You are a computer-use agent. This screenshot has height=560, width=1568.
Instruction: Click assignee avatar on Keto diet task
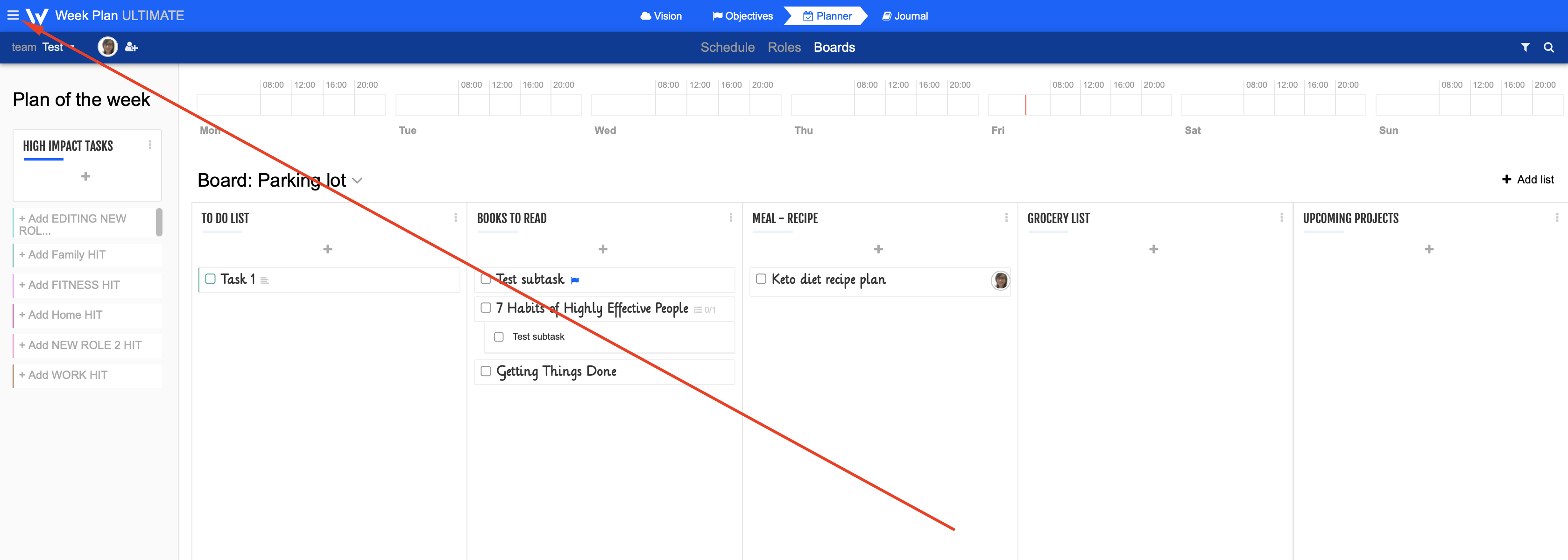(1000, 280)
